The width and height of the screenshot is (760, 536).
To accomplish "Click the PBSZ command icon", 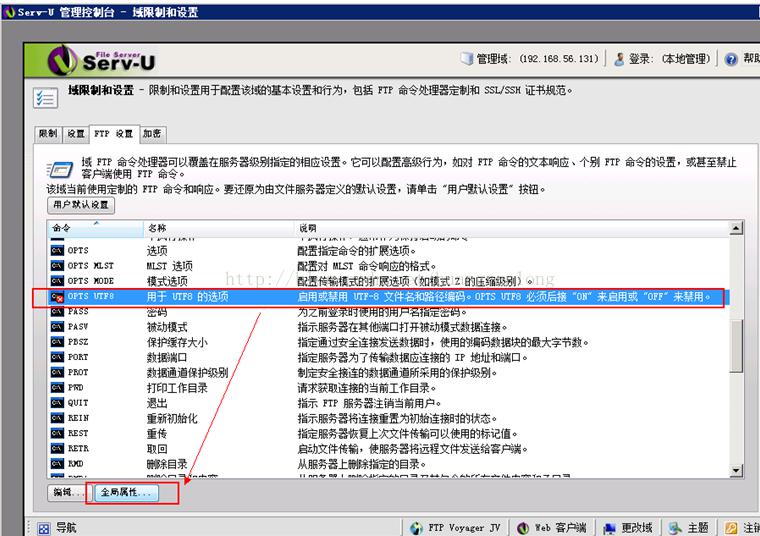I will click(57, 342).
